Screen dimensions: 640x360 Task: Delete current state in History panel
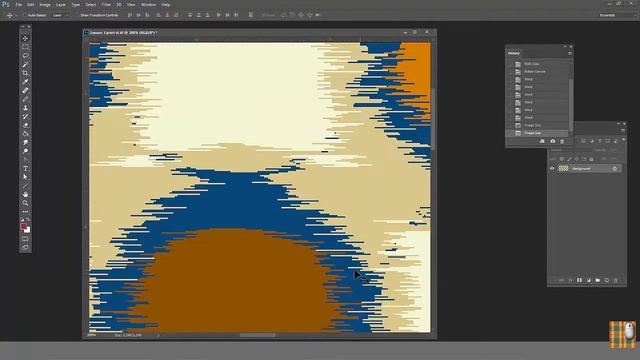[562, 141]
